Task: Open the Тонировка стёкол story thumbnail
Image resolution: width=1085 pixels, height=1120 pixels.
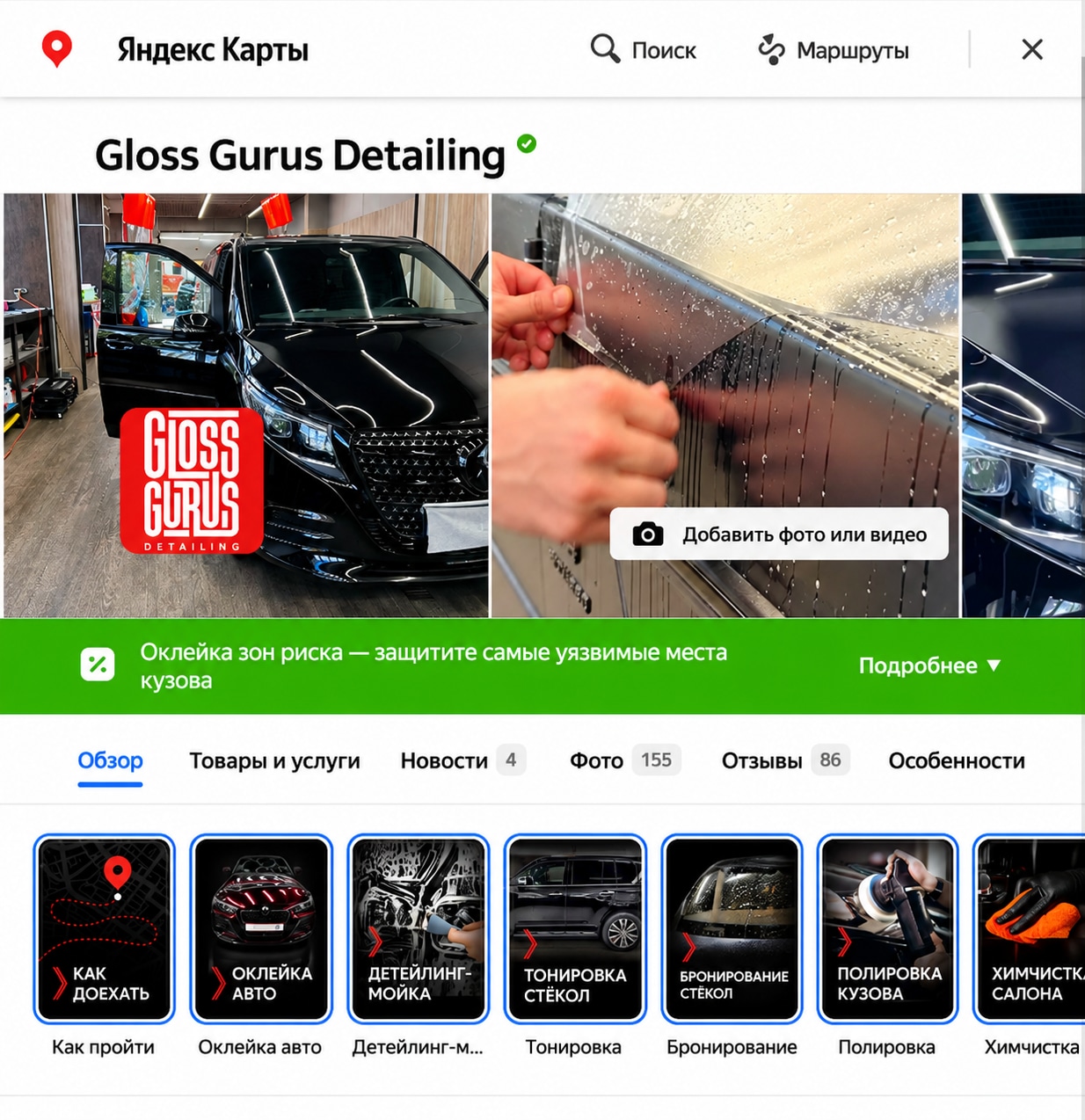Action: pyautogui.click(x=575, y=929)
